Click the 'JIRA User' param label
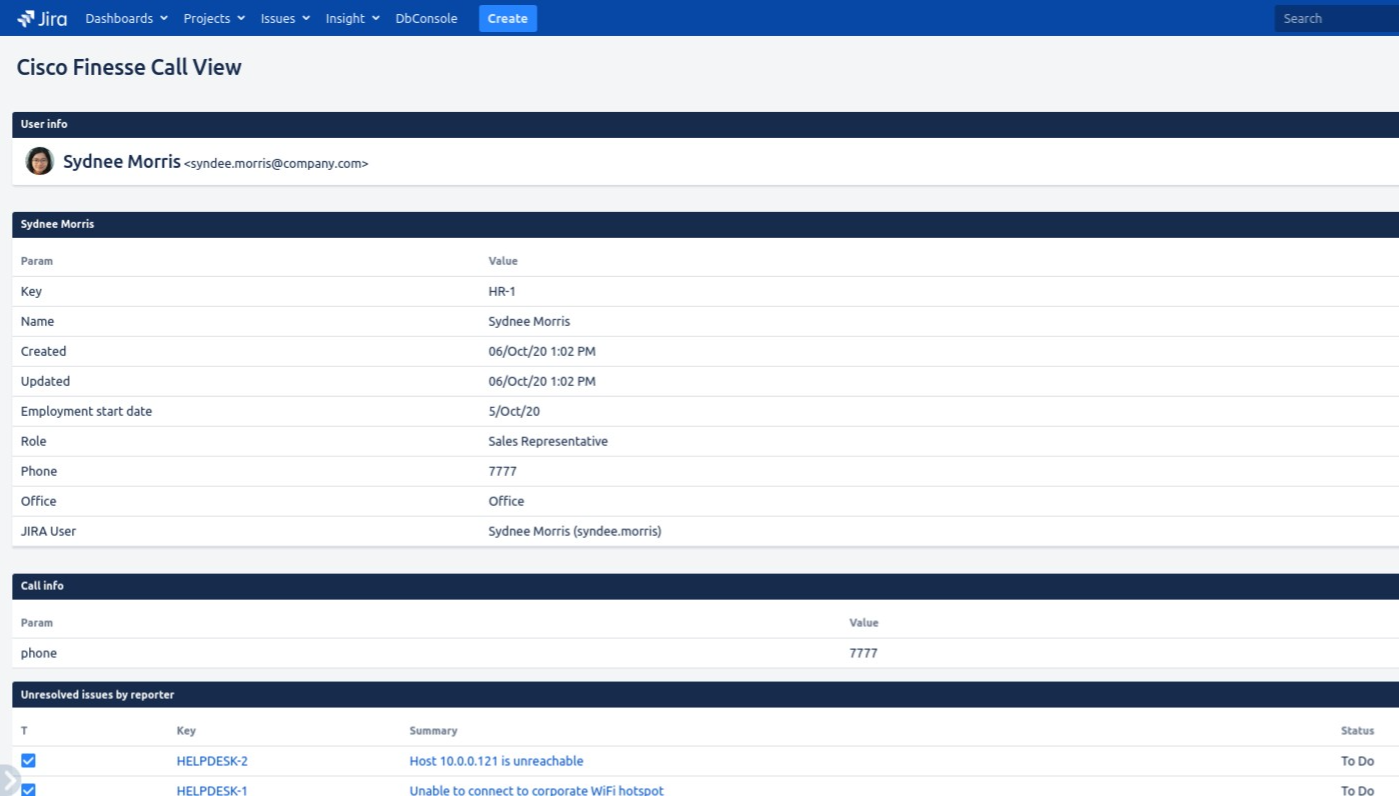Image resolution: width=1399 pixels, height=796 pixels. pos(49,531)
